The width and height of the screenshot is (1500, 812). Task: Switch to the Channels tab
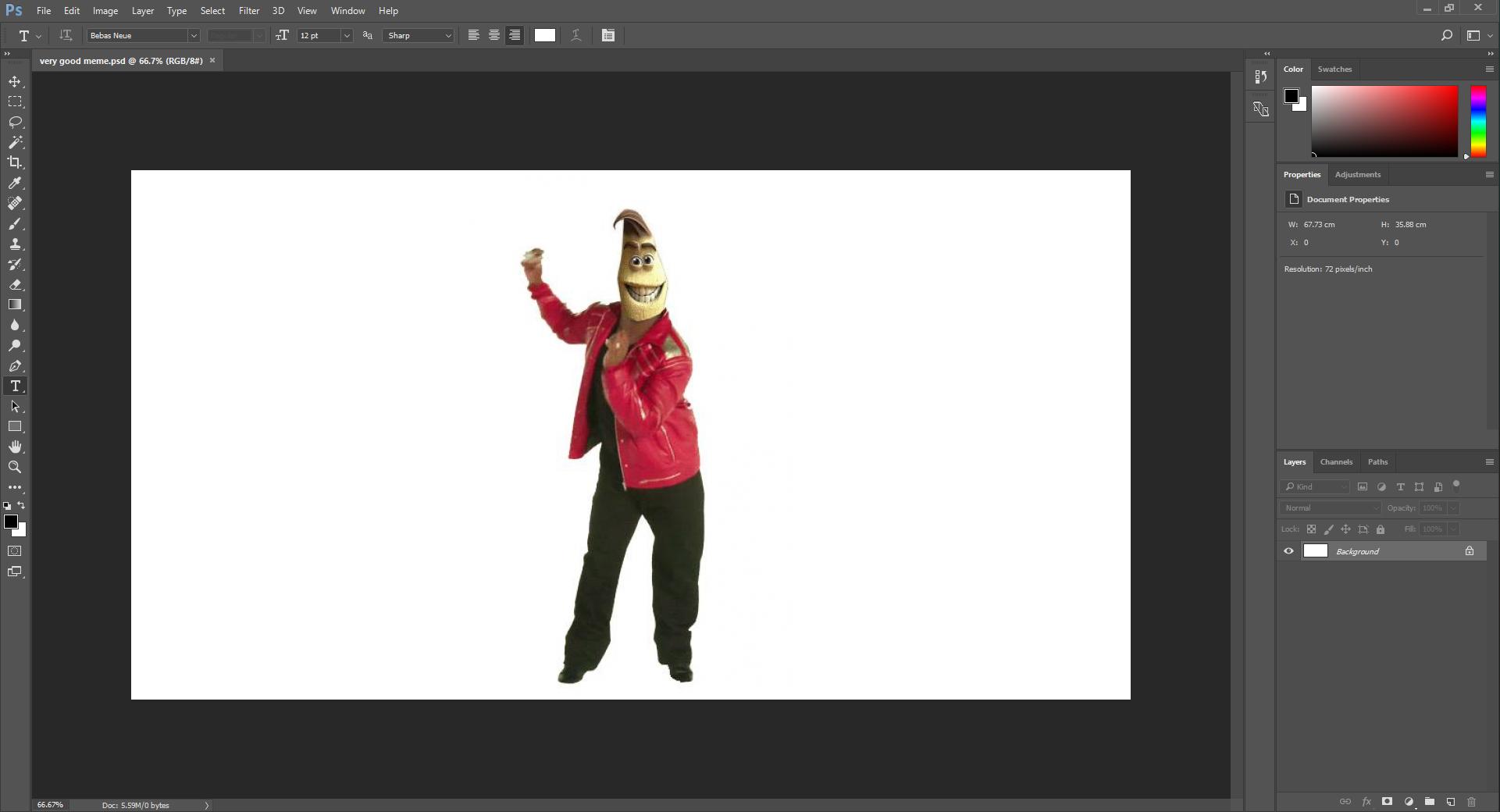coord(1335,462)
